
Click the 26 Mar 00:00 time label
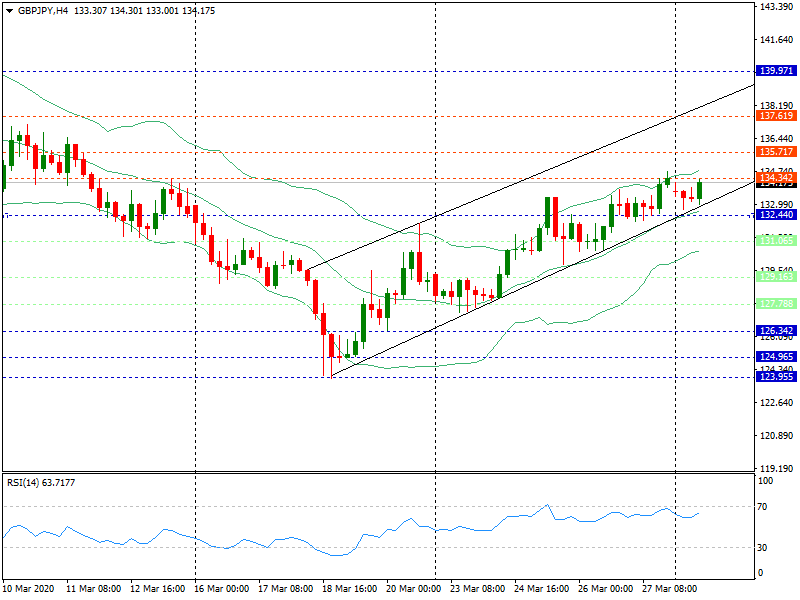(606, 588)
